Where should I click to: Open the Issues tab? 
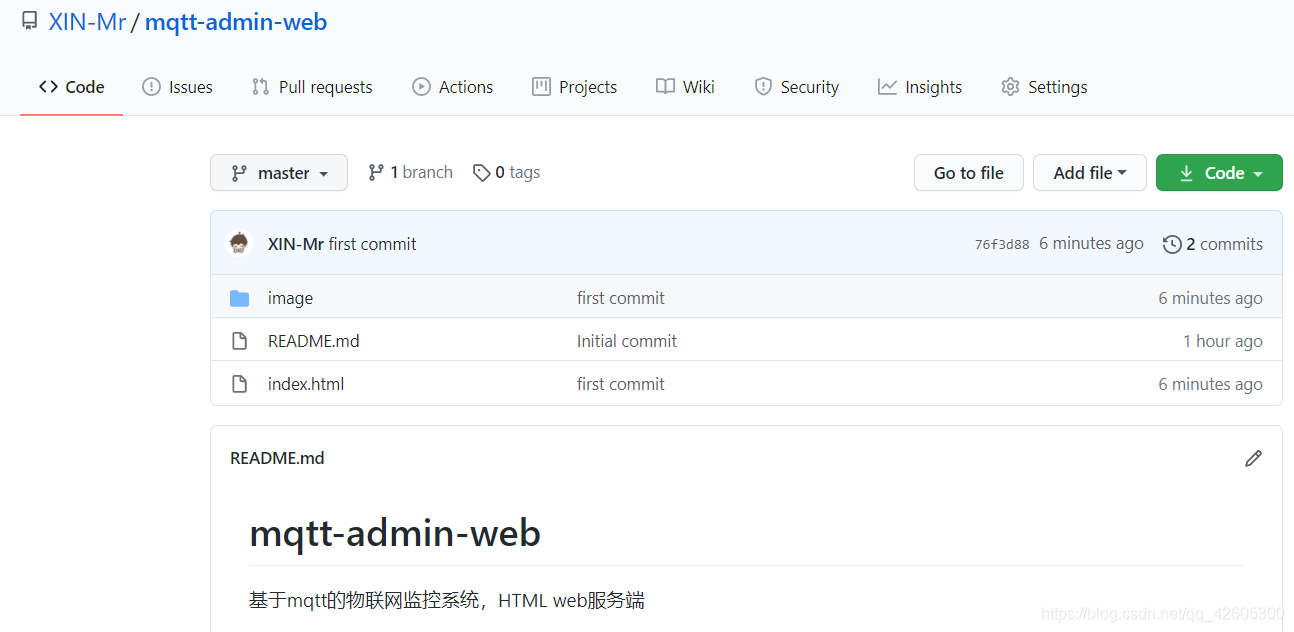pos(178,87)
